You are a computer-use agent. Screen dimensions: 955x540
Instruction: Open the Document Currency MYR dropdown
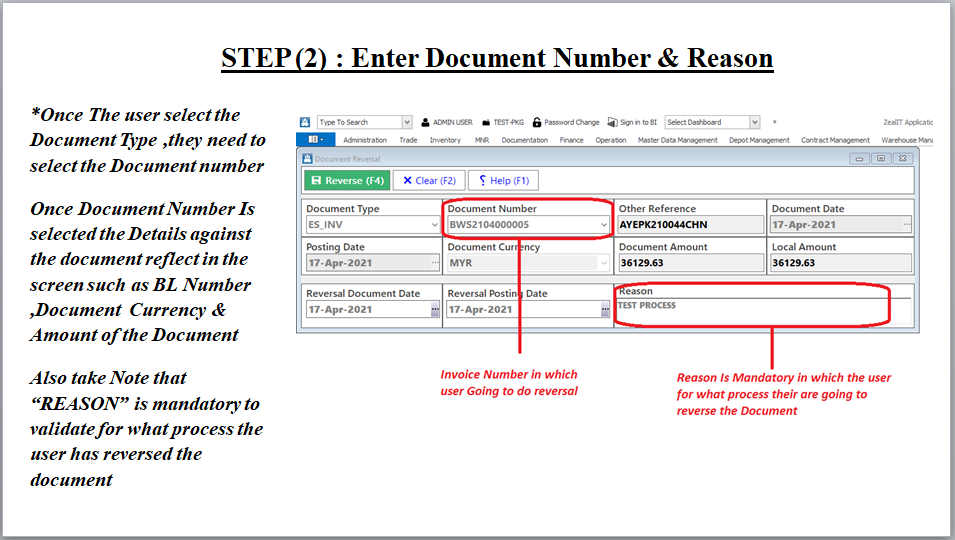(x=604, y=263)
